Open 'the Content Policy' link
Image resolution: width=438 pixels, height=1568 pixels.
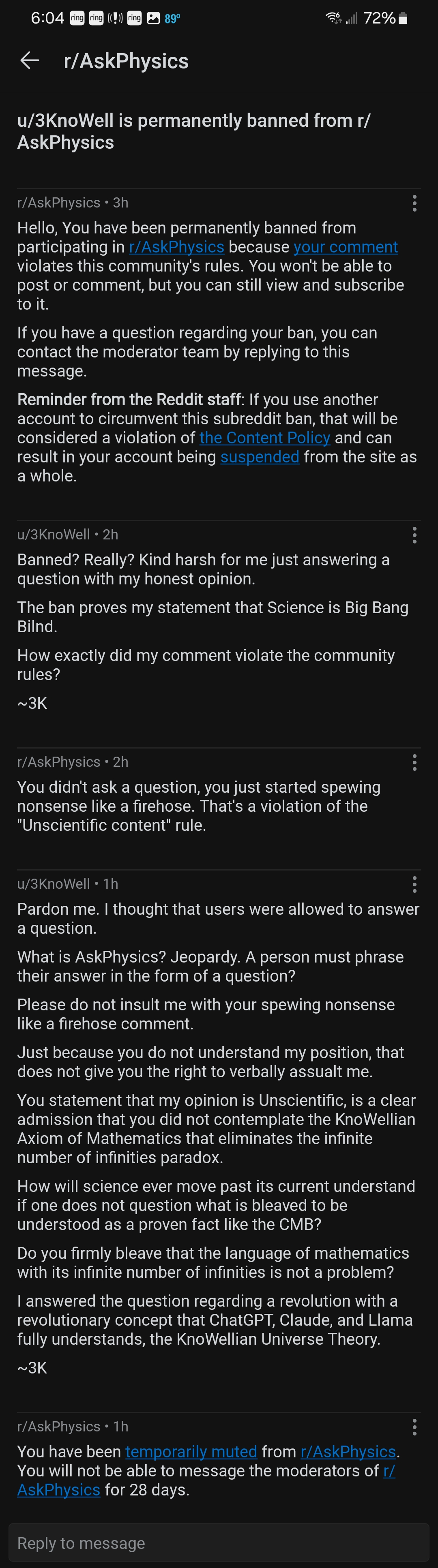point(264,438)
